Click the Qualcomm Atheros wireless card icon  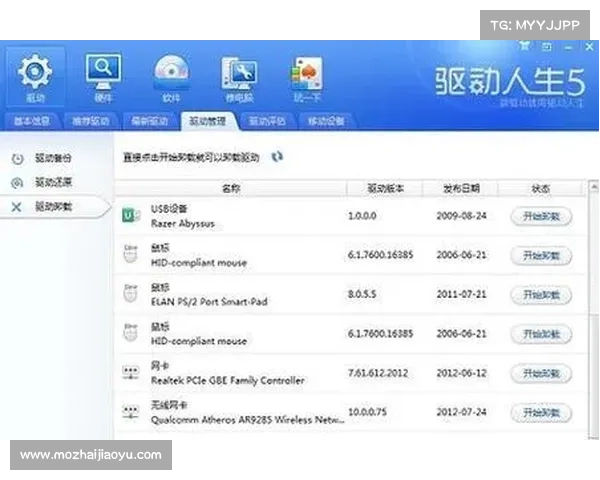[129, 412]
